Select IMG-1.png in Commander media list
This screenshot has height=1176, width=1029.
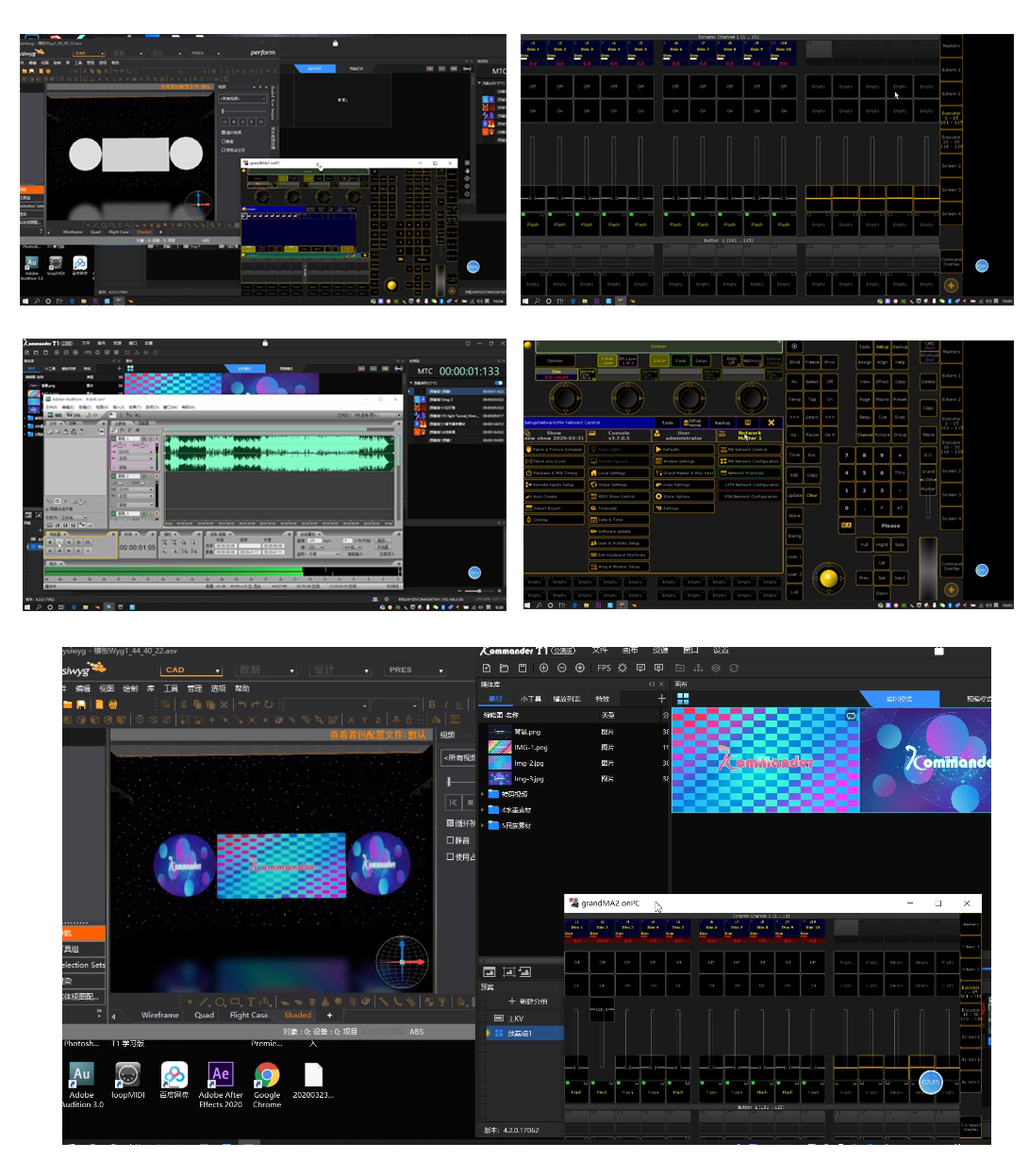[x=573, y=748]
